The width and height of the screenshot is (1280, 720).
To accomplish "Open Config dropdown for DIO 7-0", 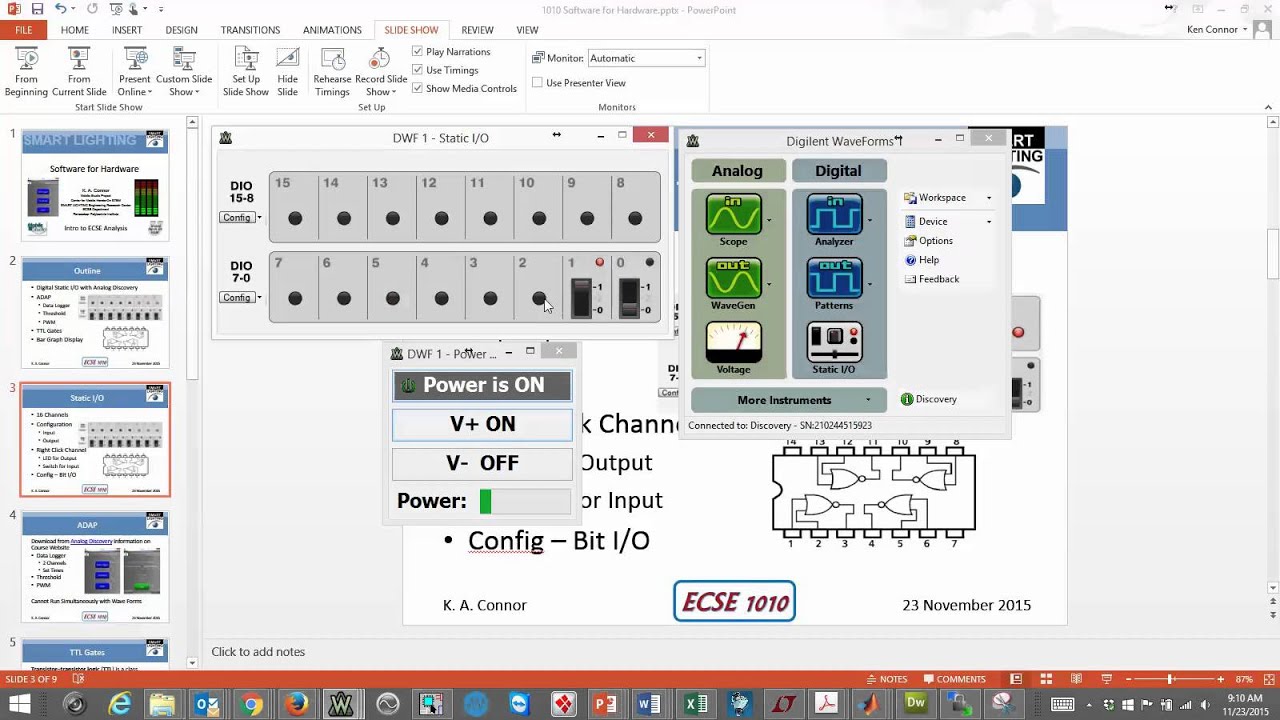I will 240,298.
